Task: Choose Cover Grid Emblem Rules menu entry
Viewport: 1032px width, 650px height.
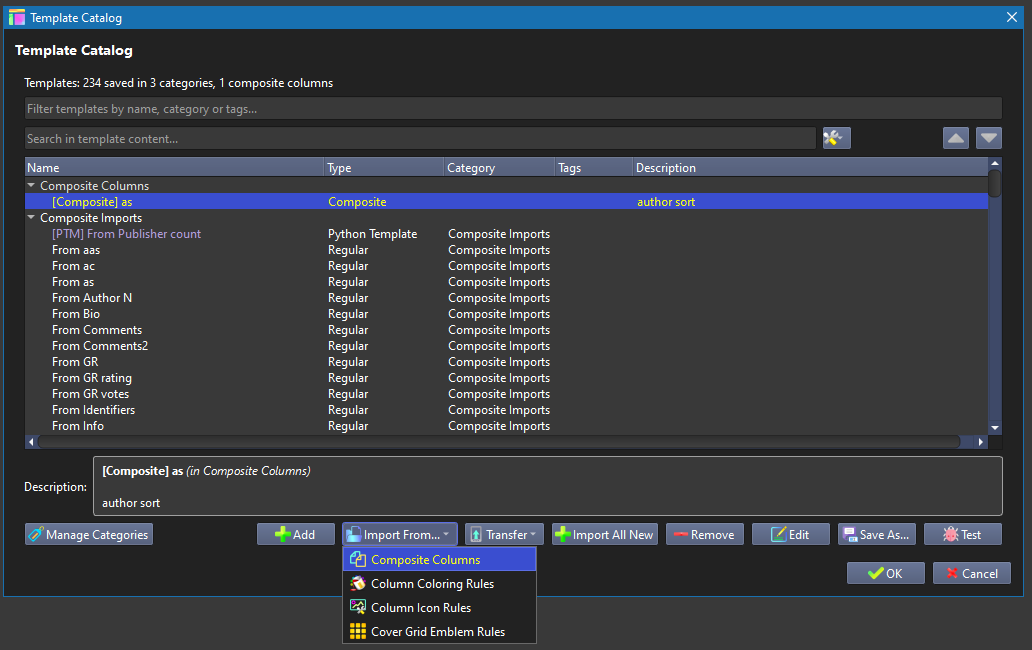Action: [440, 632]
